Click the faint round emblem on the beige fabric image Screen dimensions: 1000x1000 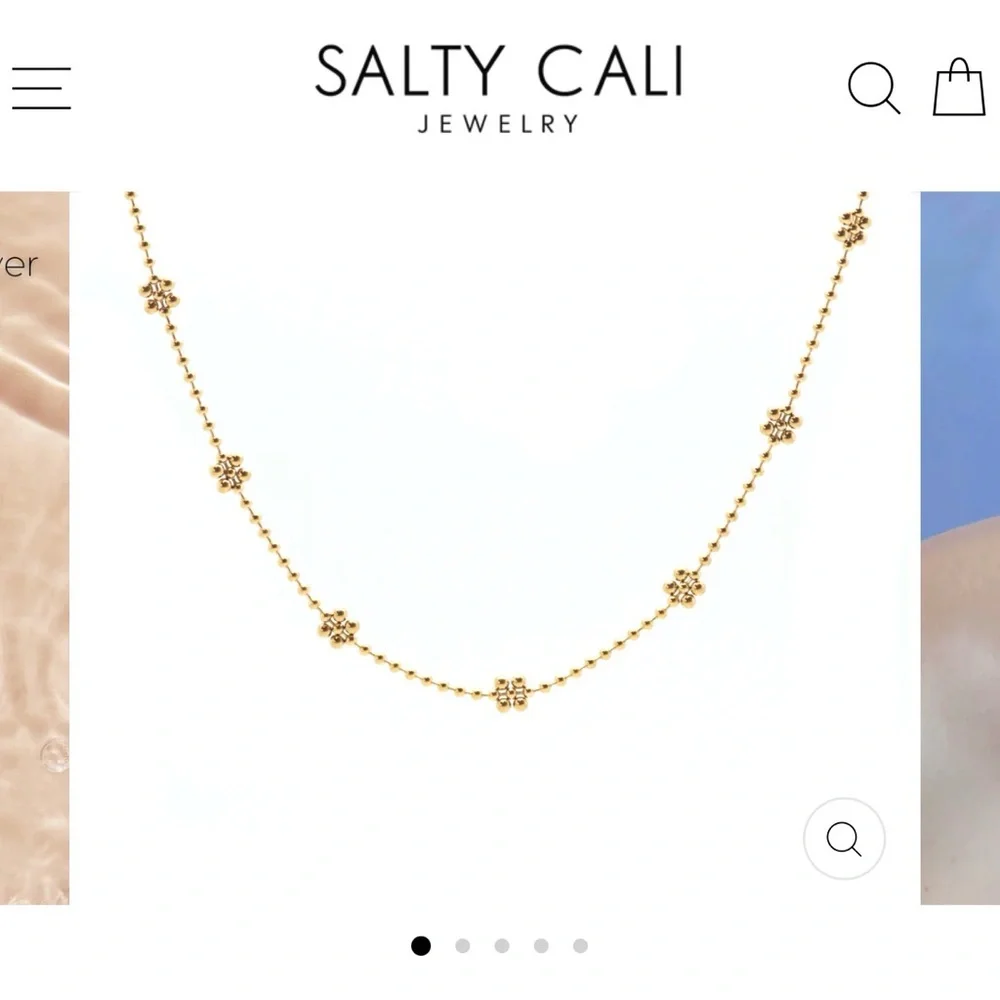click(55, 756)
